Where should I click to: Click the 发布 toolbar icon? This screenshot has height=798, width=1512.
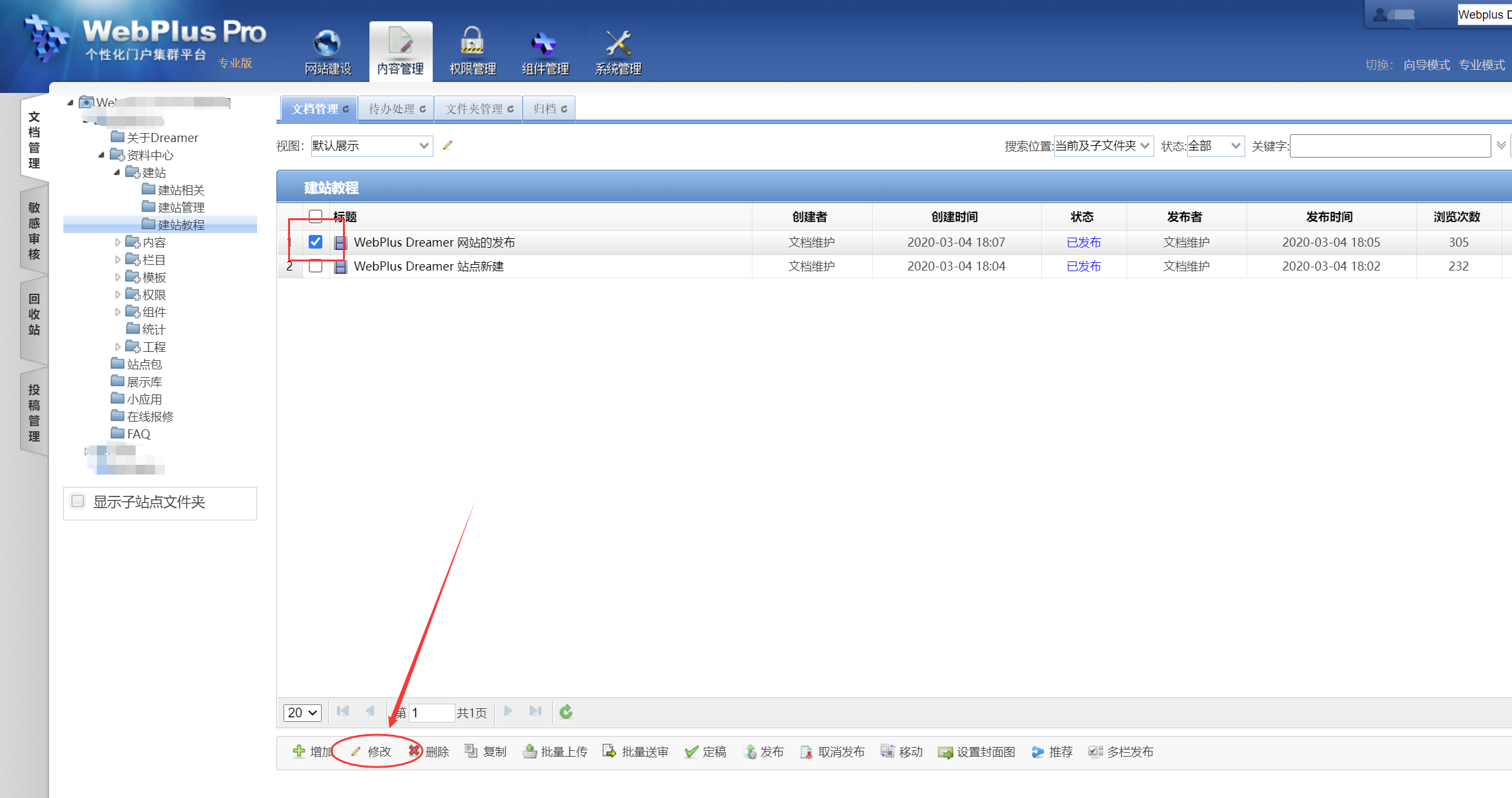point(751,752)
